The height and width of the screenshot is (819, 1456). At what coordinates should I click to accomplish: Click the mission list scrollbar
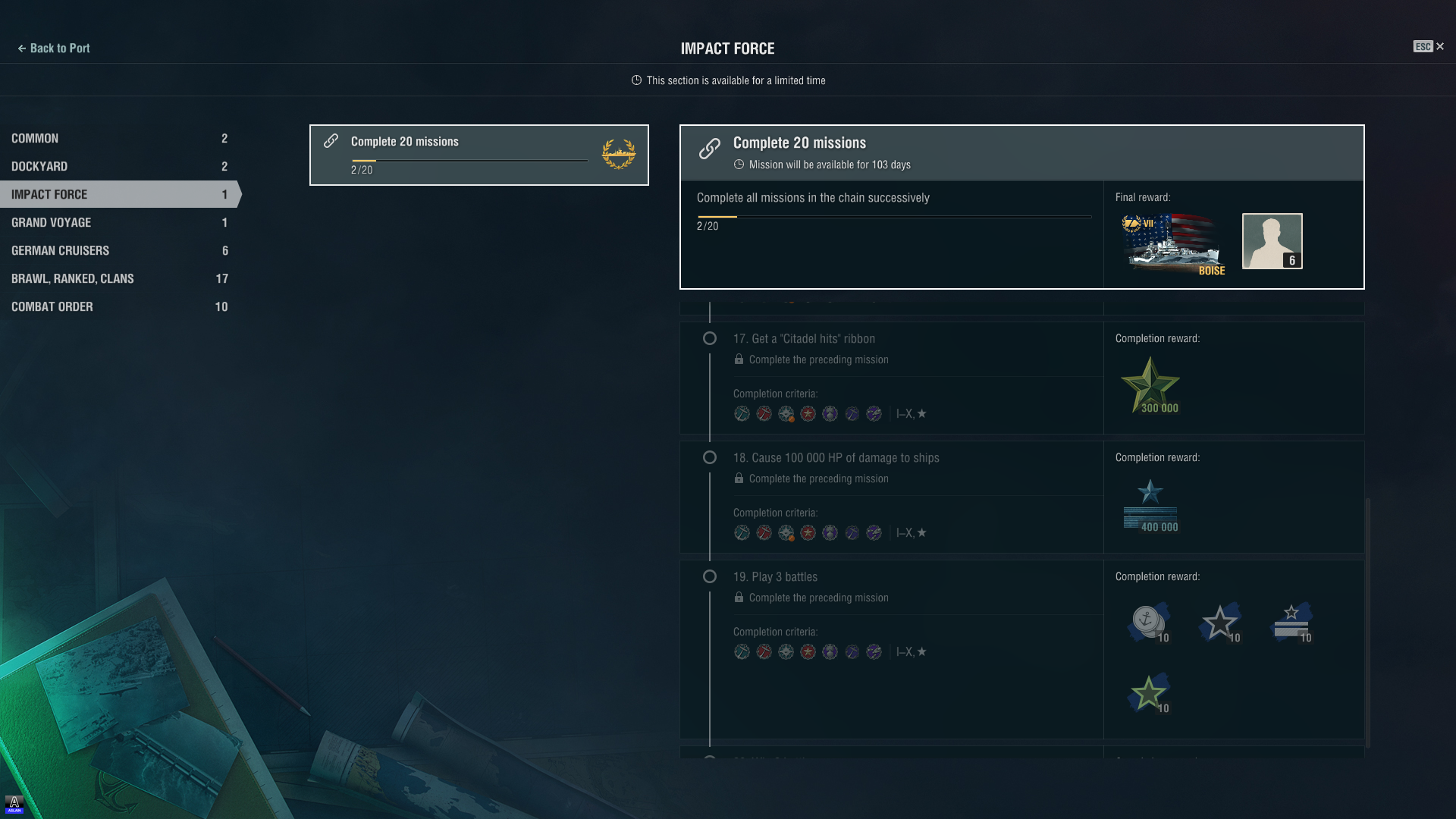pos(1367,622)
